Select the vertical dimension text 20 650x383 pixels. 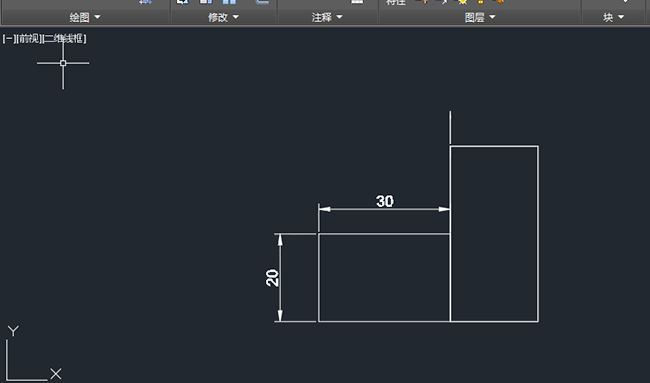(x=272, y=278)
